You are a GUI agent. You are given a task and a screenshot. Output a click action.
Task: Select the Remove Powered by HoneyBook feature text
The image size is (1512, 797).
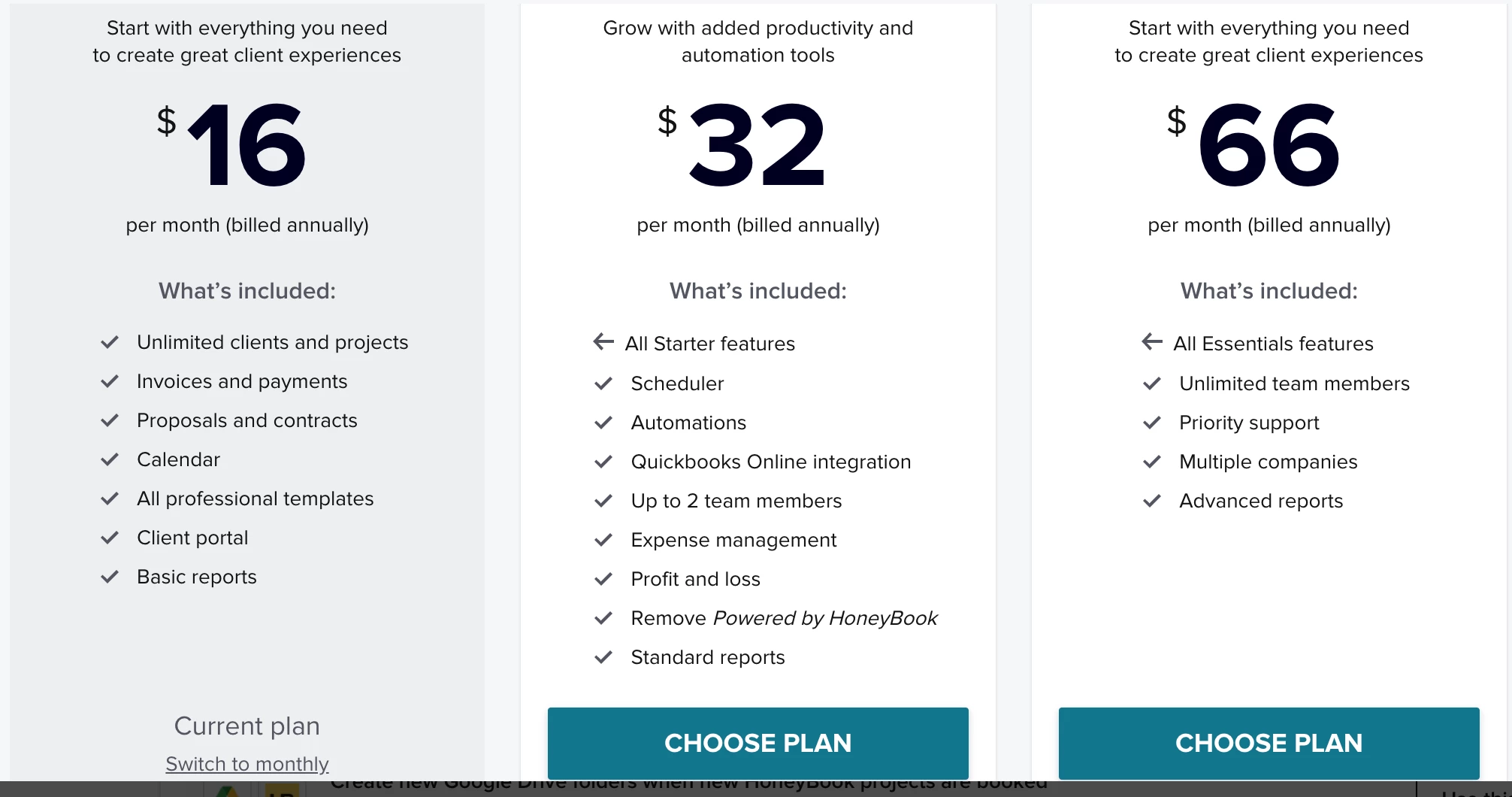tap(784, 618)
